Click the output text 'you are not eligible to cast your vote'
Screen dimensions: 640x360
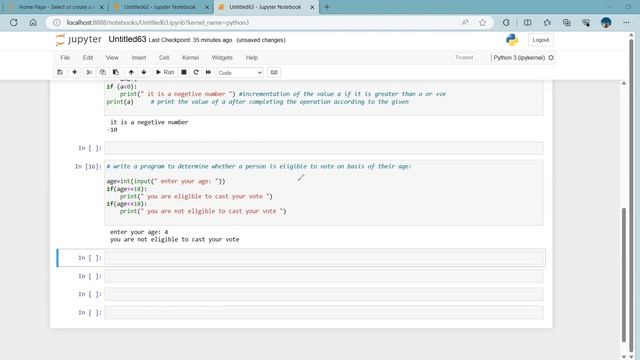(175, 240)
